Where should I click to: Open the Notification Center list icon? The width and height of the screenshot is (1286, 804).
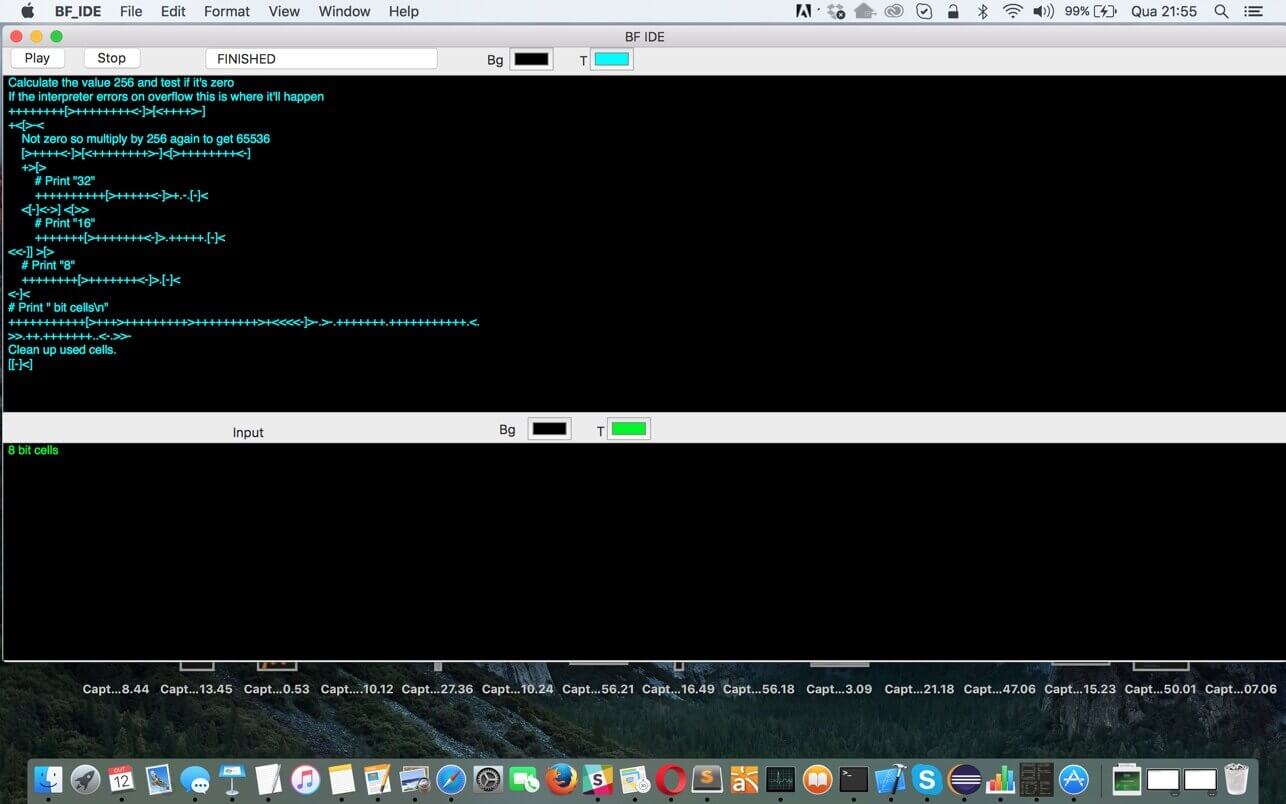[1253, 11]
